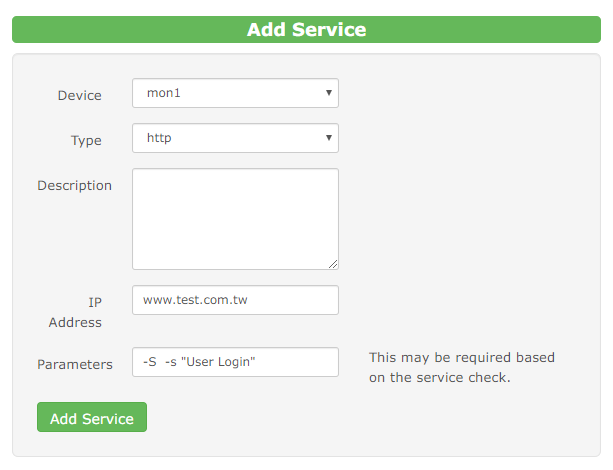Image resolution: width=613 pixels, height=470 pixels.
Task: Click the Parameters input field
Action: (235, 362)
